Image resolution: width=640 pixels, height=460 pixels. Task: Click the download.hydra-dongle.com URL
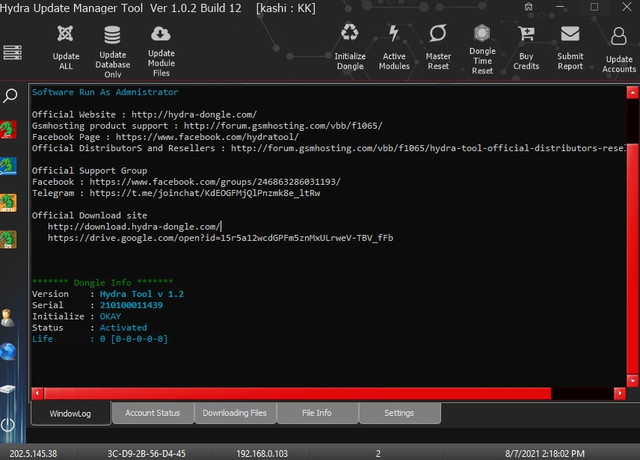[134, 227]
